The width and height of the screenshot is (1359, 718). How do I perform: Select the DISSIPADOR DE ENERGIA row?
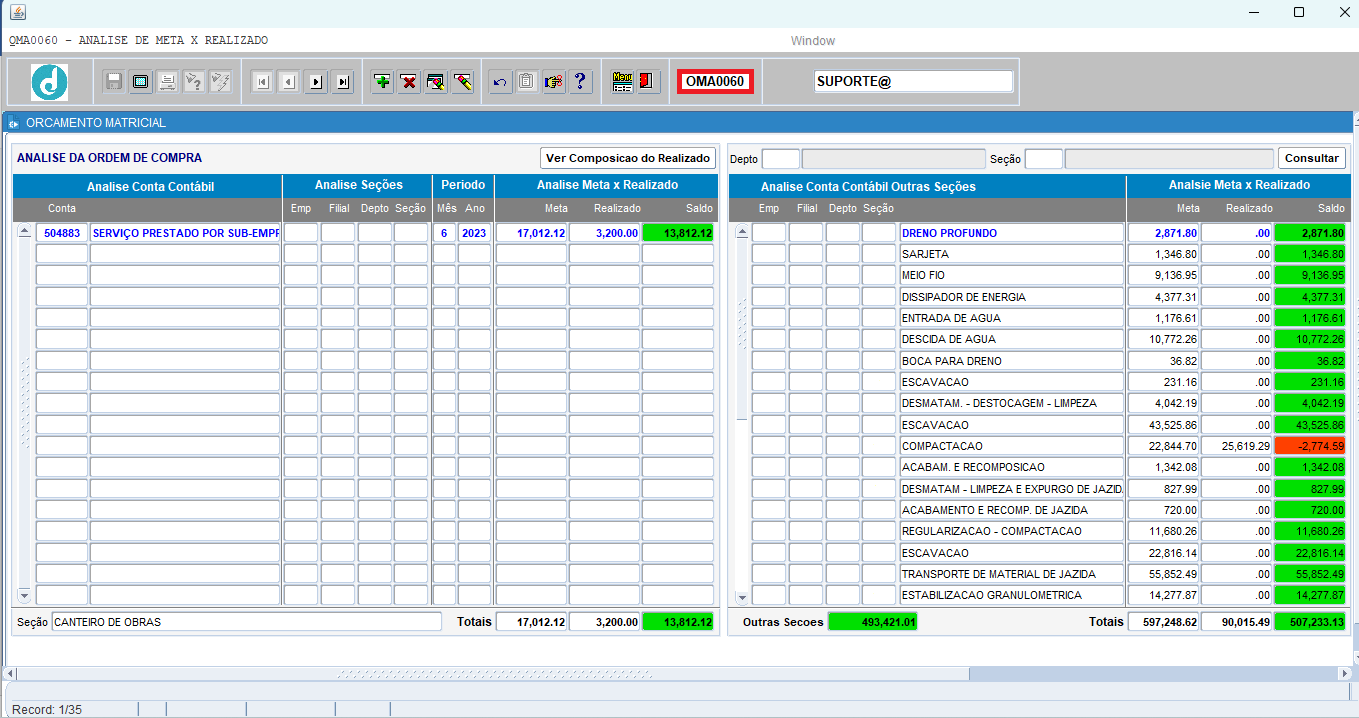click(1012, 297)
